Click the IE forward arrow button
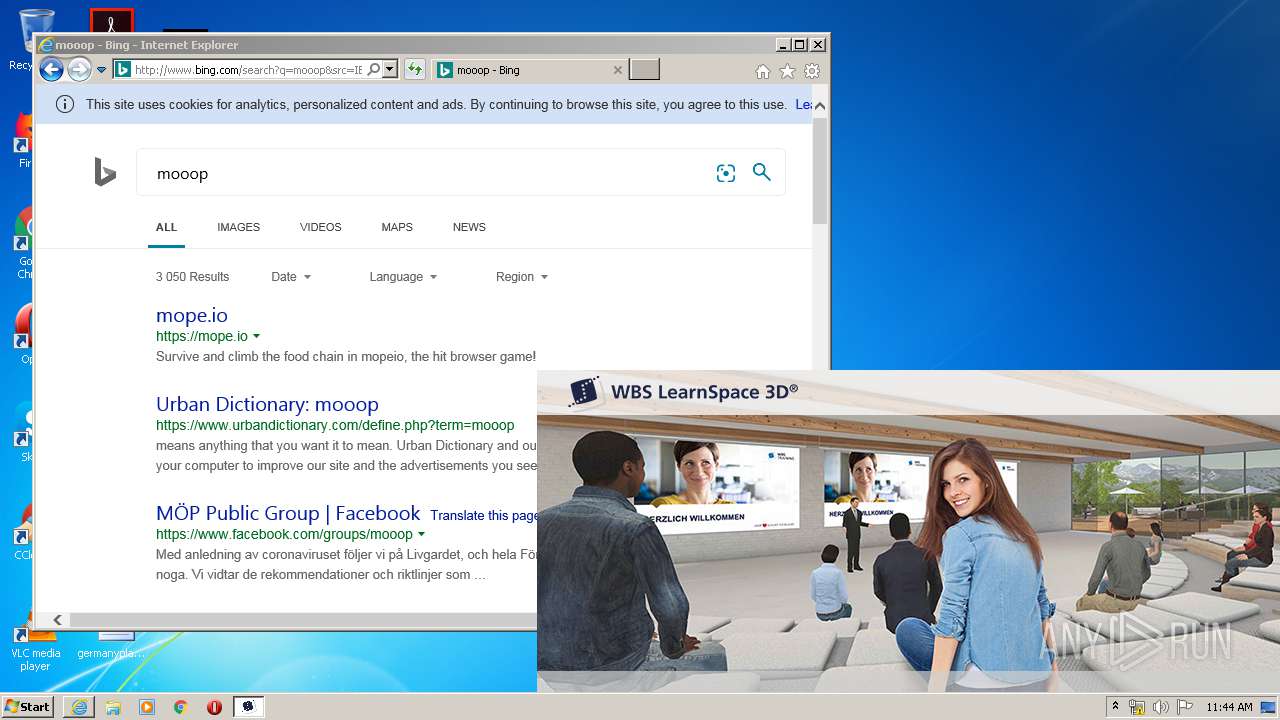1280x720 pixels. pyautogui.click(x=80, y=70)
